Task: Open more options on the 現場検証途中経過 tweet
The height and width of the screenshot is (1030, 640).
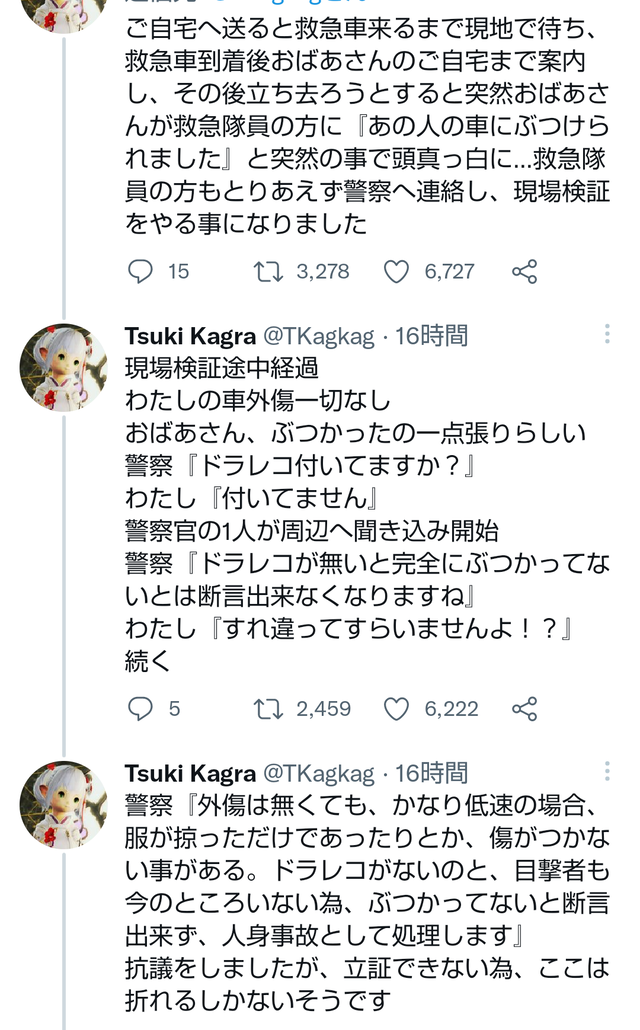Action: coord(609,333)
